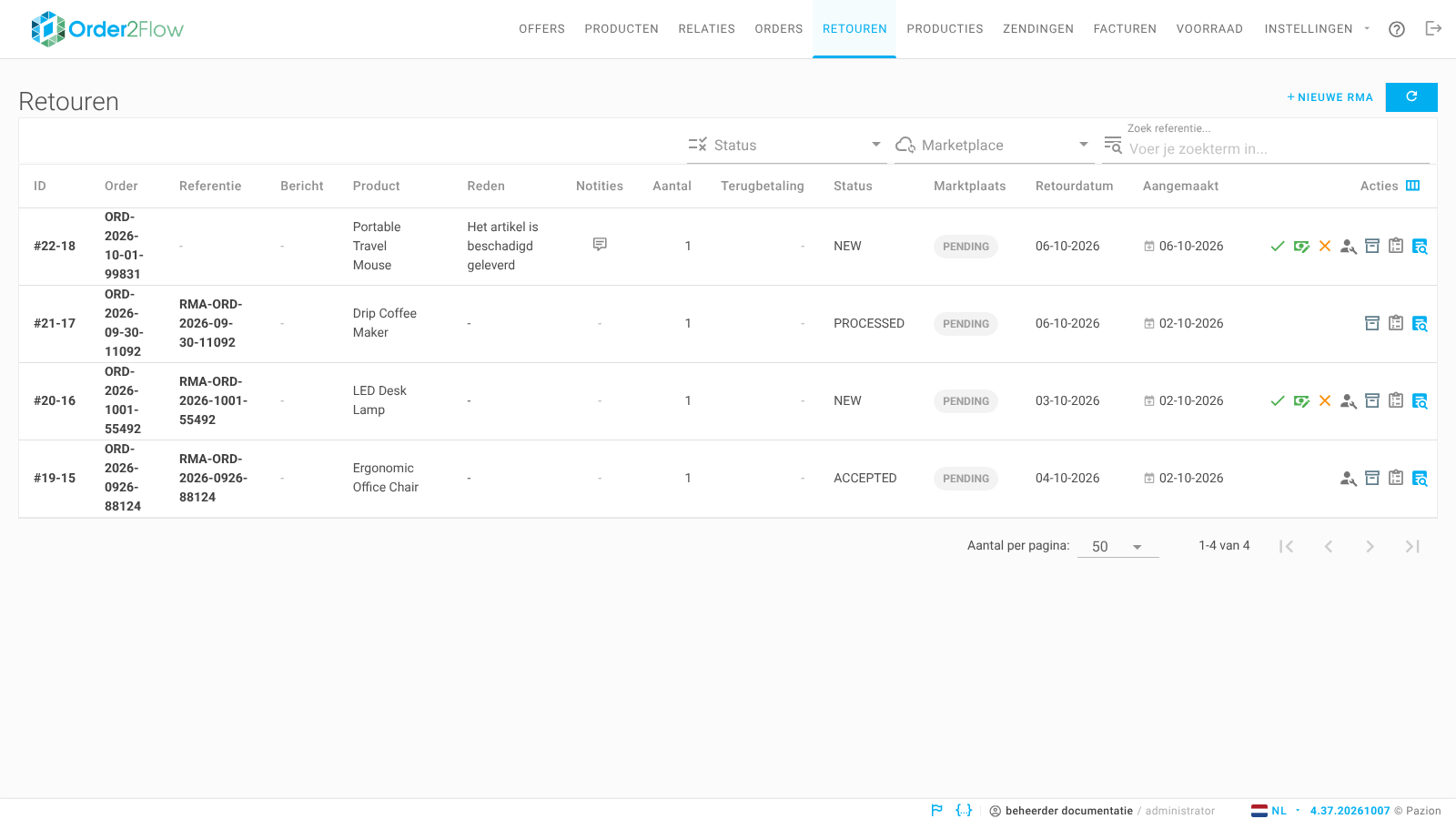Viewport: 1456px width, 819px height.
Task: Go to the Facturen tab
Action: coord(1125,29)
